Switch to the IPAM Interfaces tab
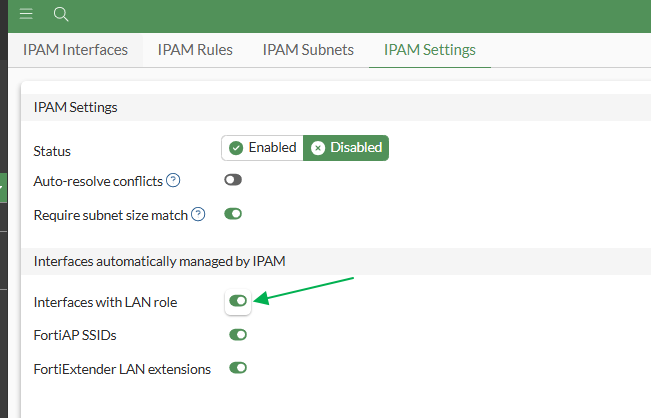This screenshot has width=651, height=418. (75, 49)
